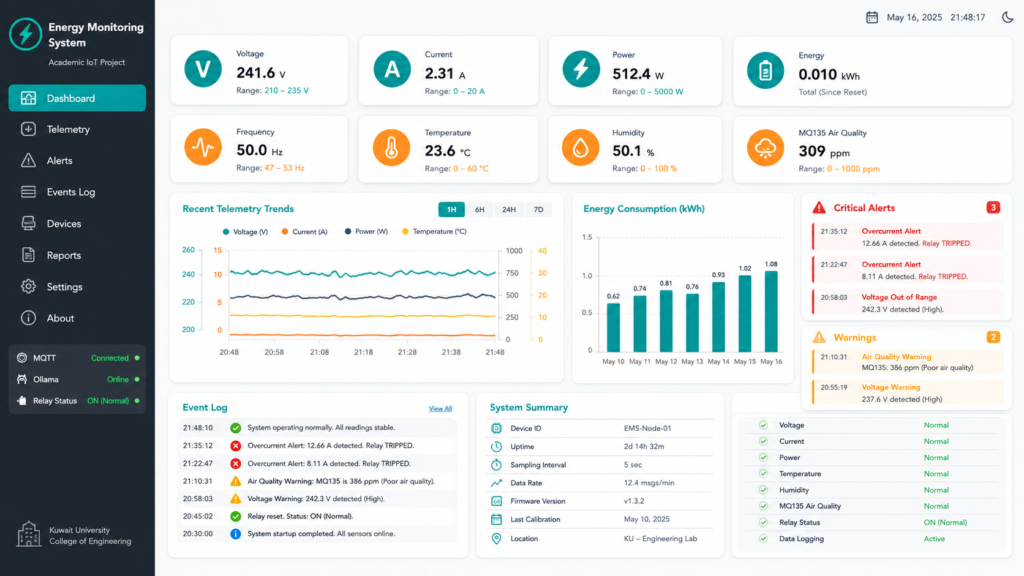Click the Firmware Version icon
This screenshot has width=1024, height=576.
[496, 502]
